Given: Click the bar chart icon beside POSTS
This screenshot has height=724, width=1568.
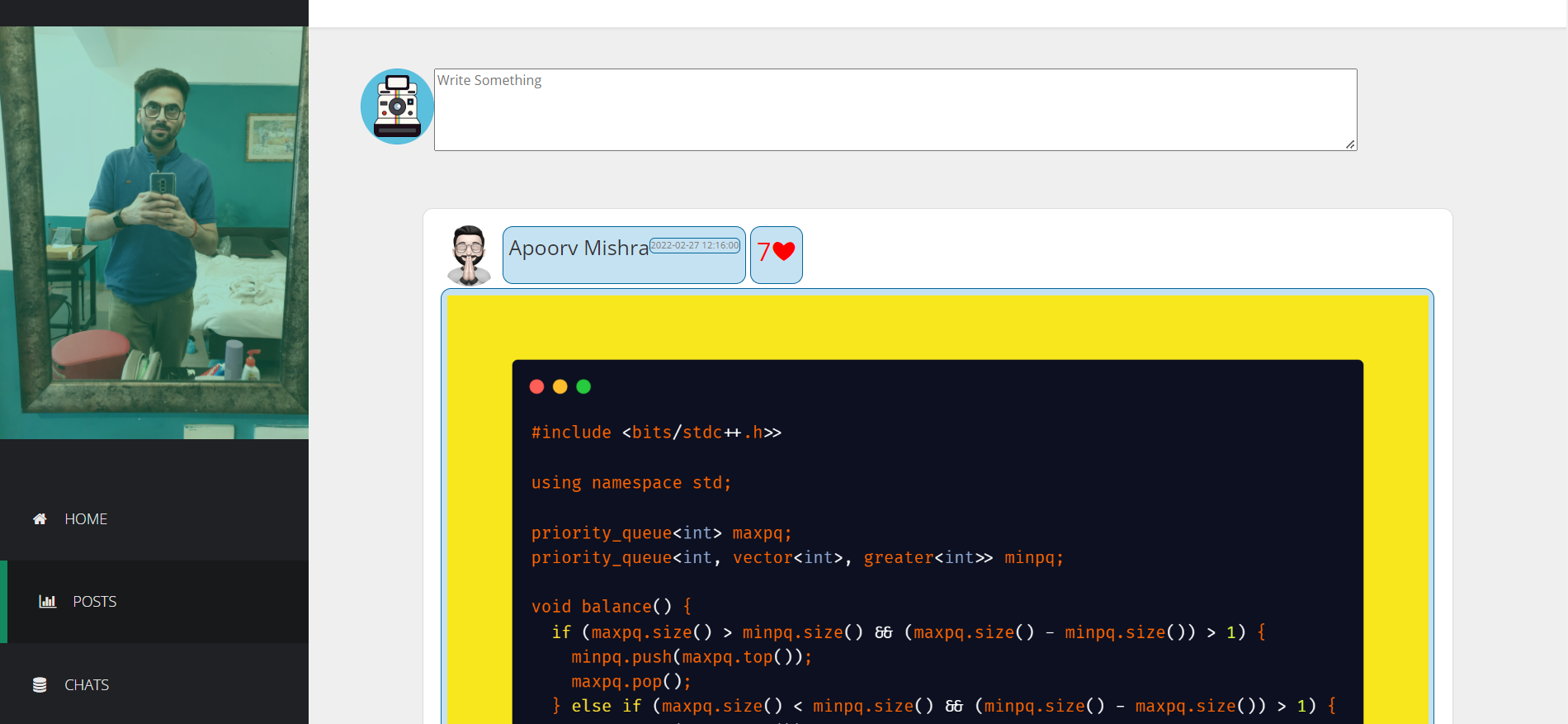Looking at the screenshot, I should pyautogui.click(x=48, y=602).
